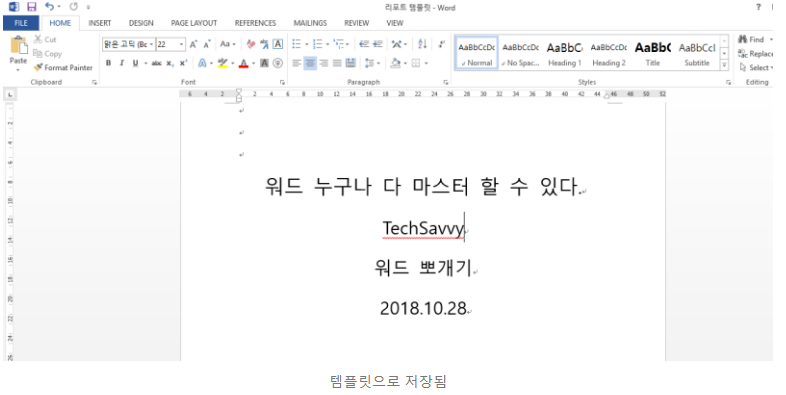
Task: Open the FILE tab
Action: tap(21, 23)
